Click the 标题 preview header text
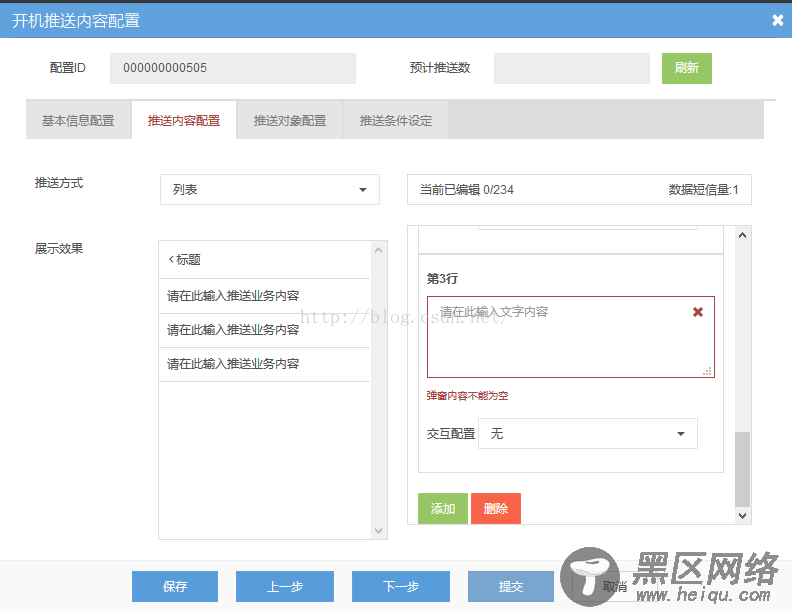This screenshot has width=792, height=612. tap(188, 260)
